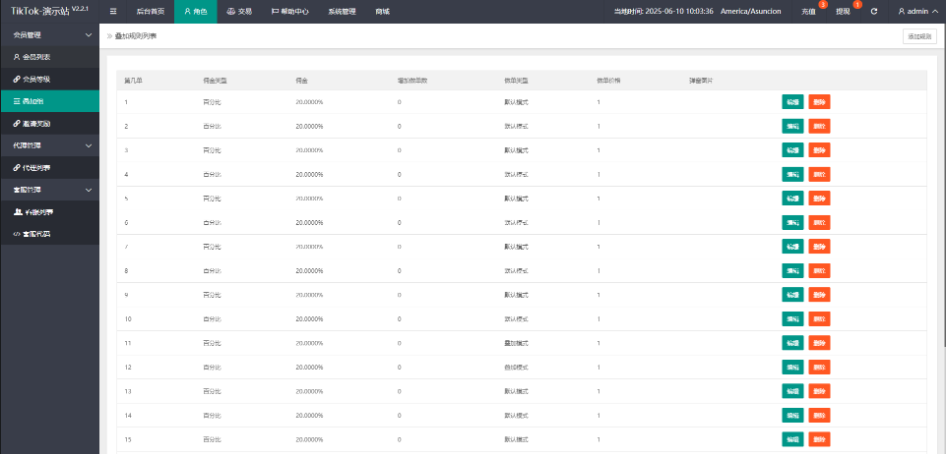Click the green edit button in row 4
Screen dimensions: 946x454
(x=793, y=174)
